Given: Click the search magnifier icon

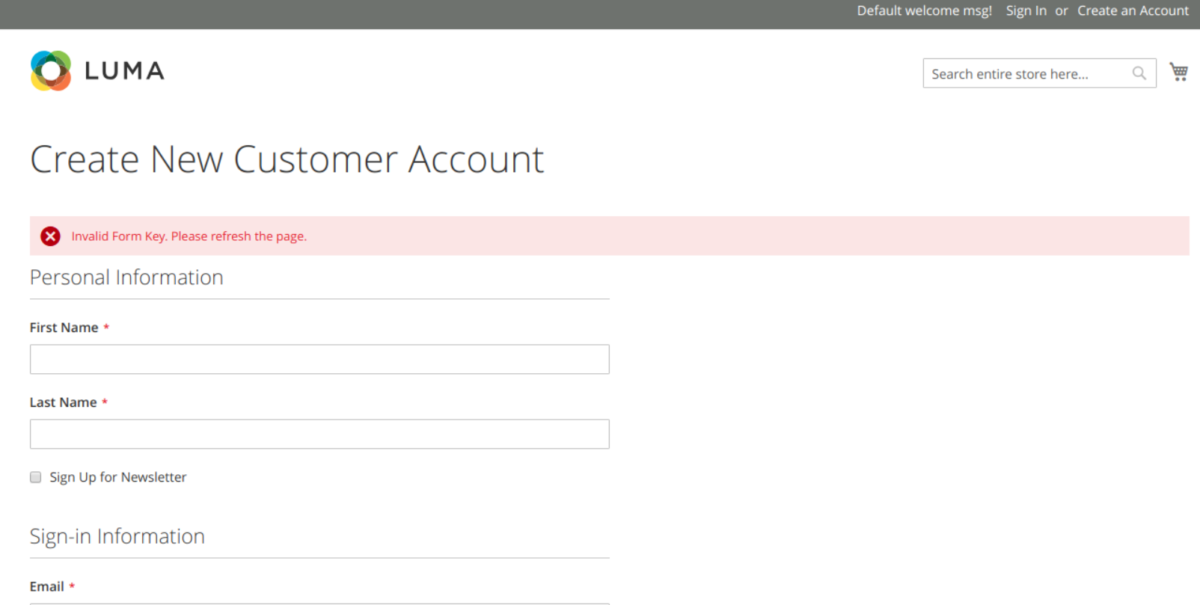Looking at the screenshot, I should [x=1139, y=73].
